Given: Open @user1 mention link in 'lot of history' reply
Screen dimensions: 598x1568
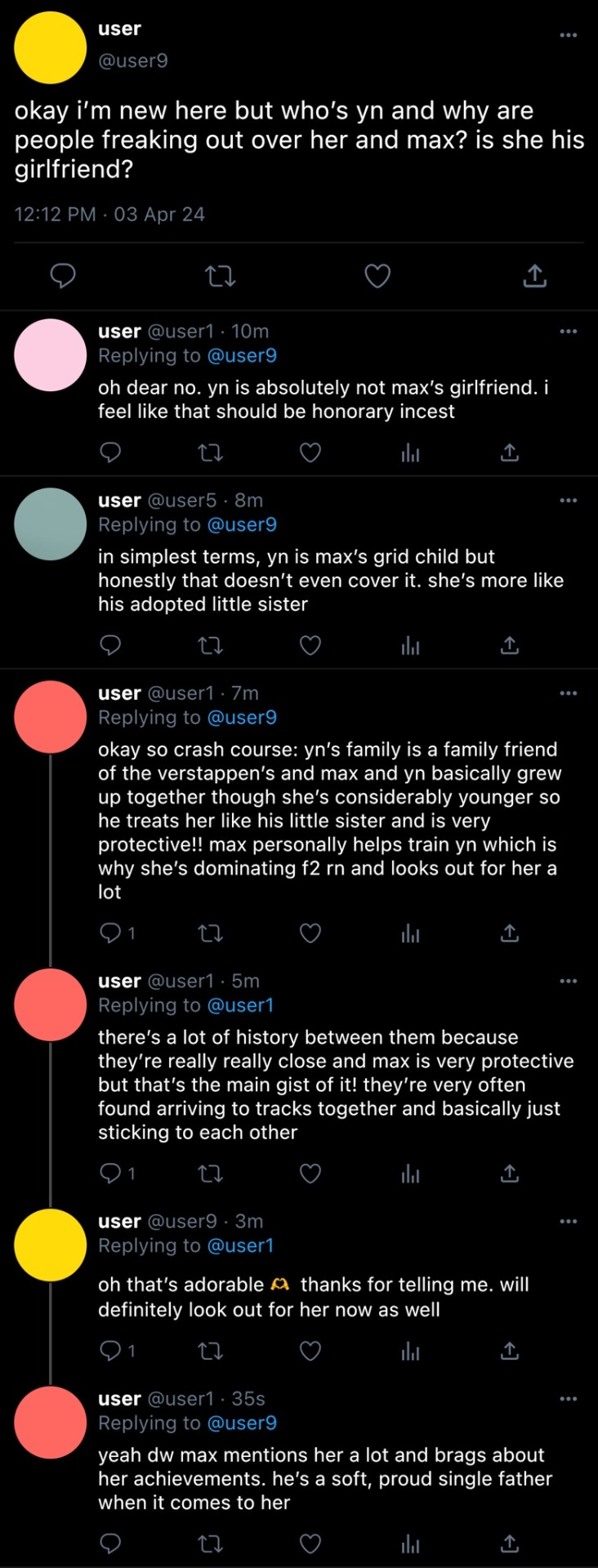Looking at the screenshot, I should click(x=241, y=1005).
